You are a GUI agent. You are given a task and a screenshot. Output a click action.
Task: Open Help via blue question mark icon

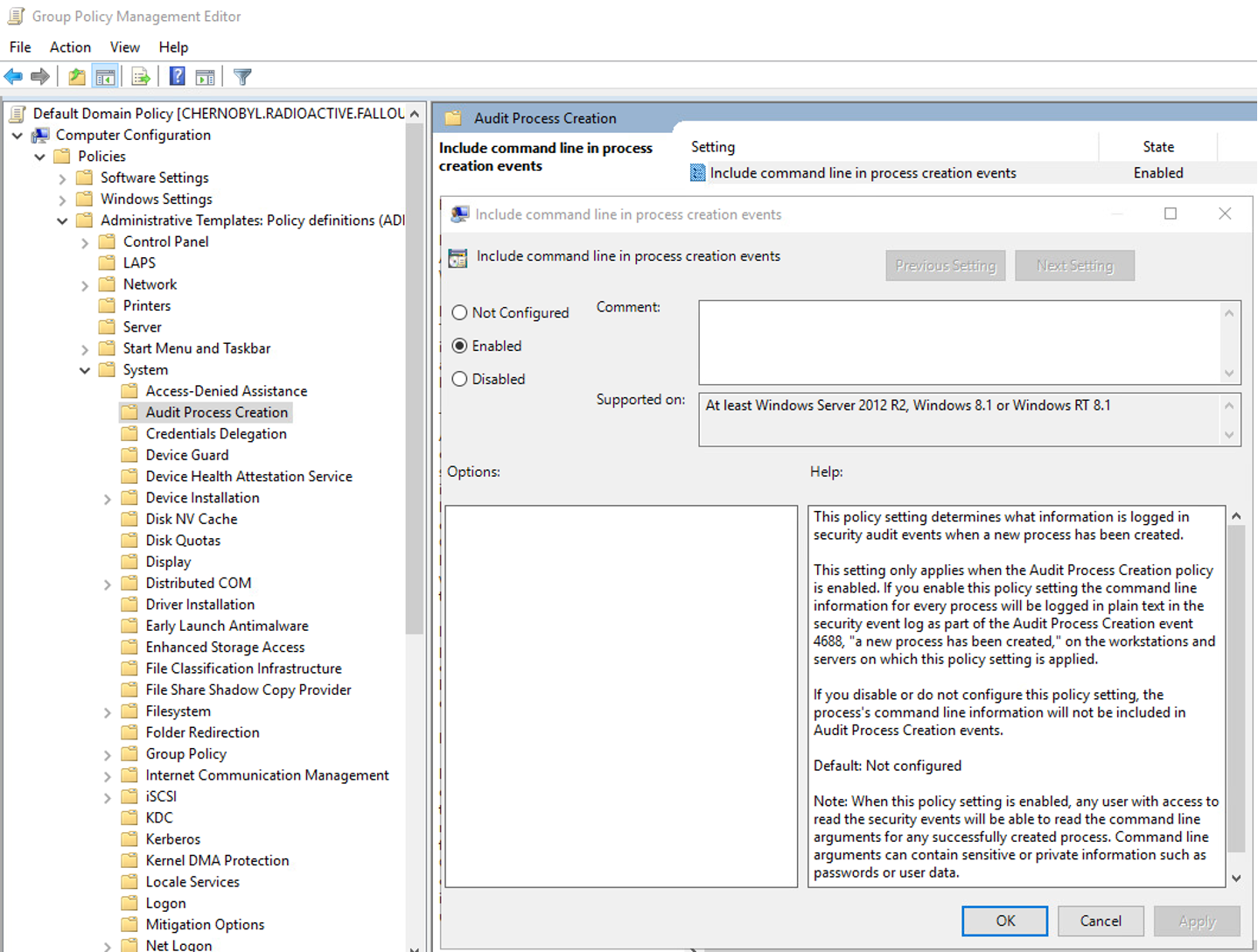(177, 77)
